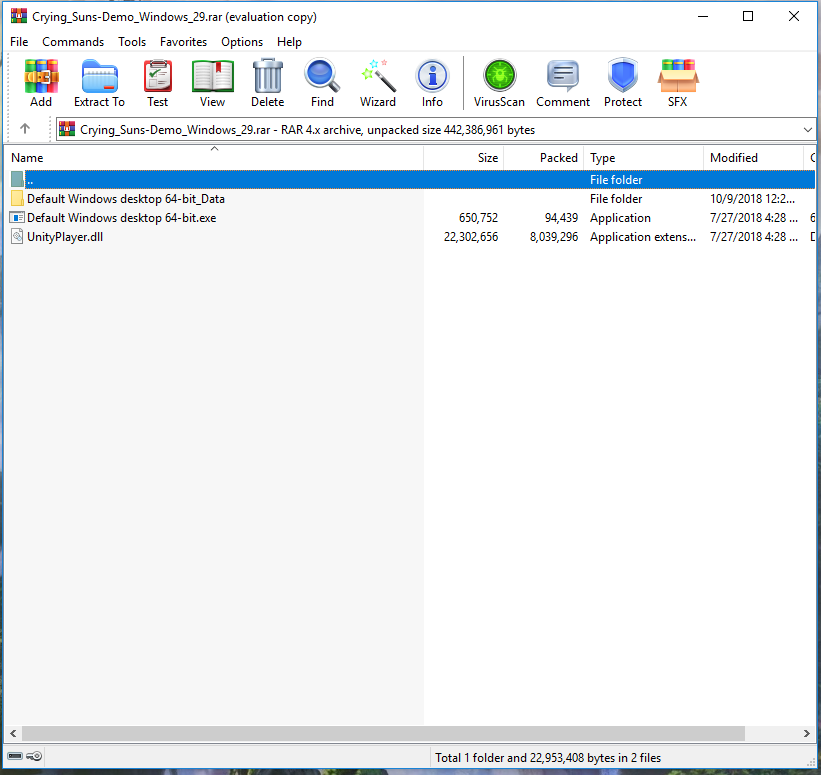Select the 'UnityPlayer.dll' file name
This screenshot has height=775, width=821.
65,237
